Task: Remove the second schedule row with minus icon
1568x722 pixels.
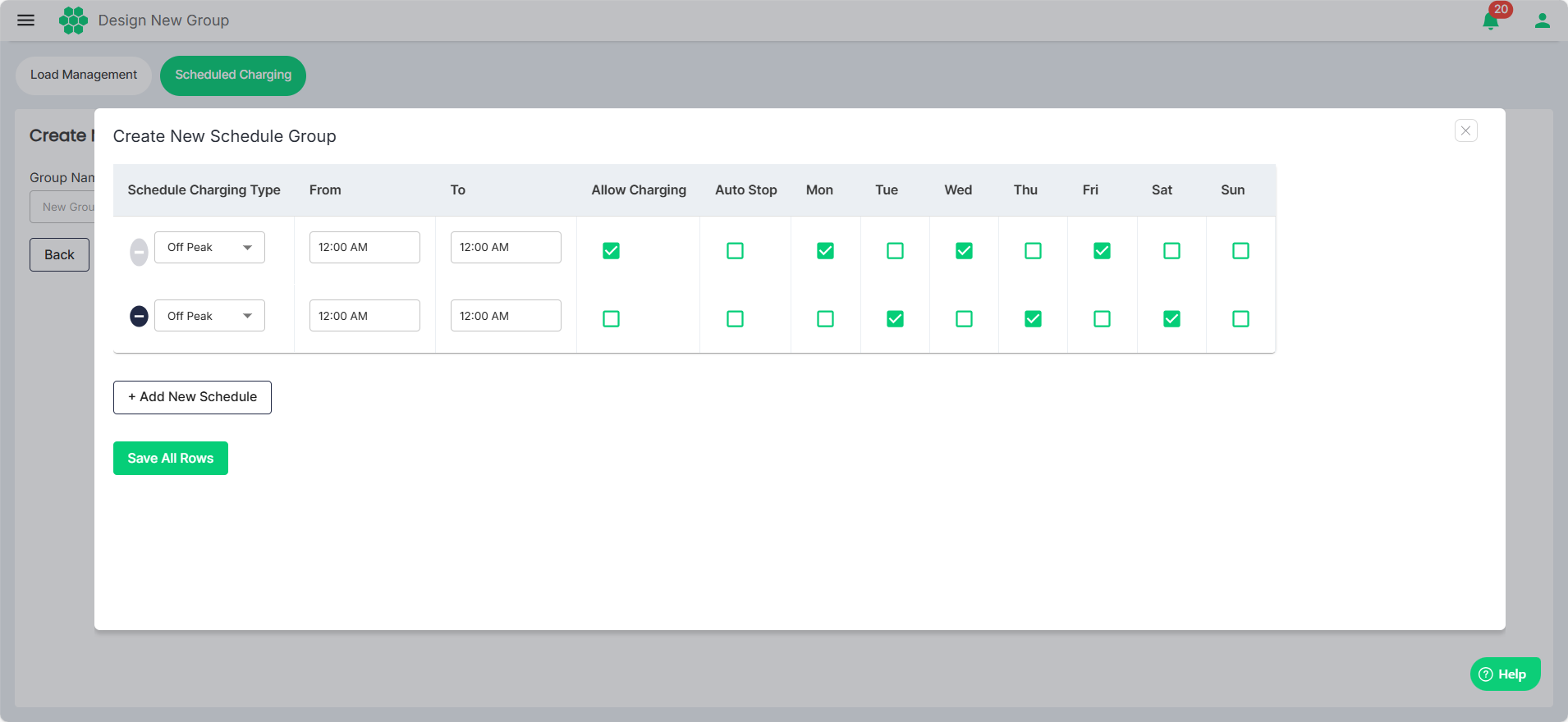Action: pos(139,316)
